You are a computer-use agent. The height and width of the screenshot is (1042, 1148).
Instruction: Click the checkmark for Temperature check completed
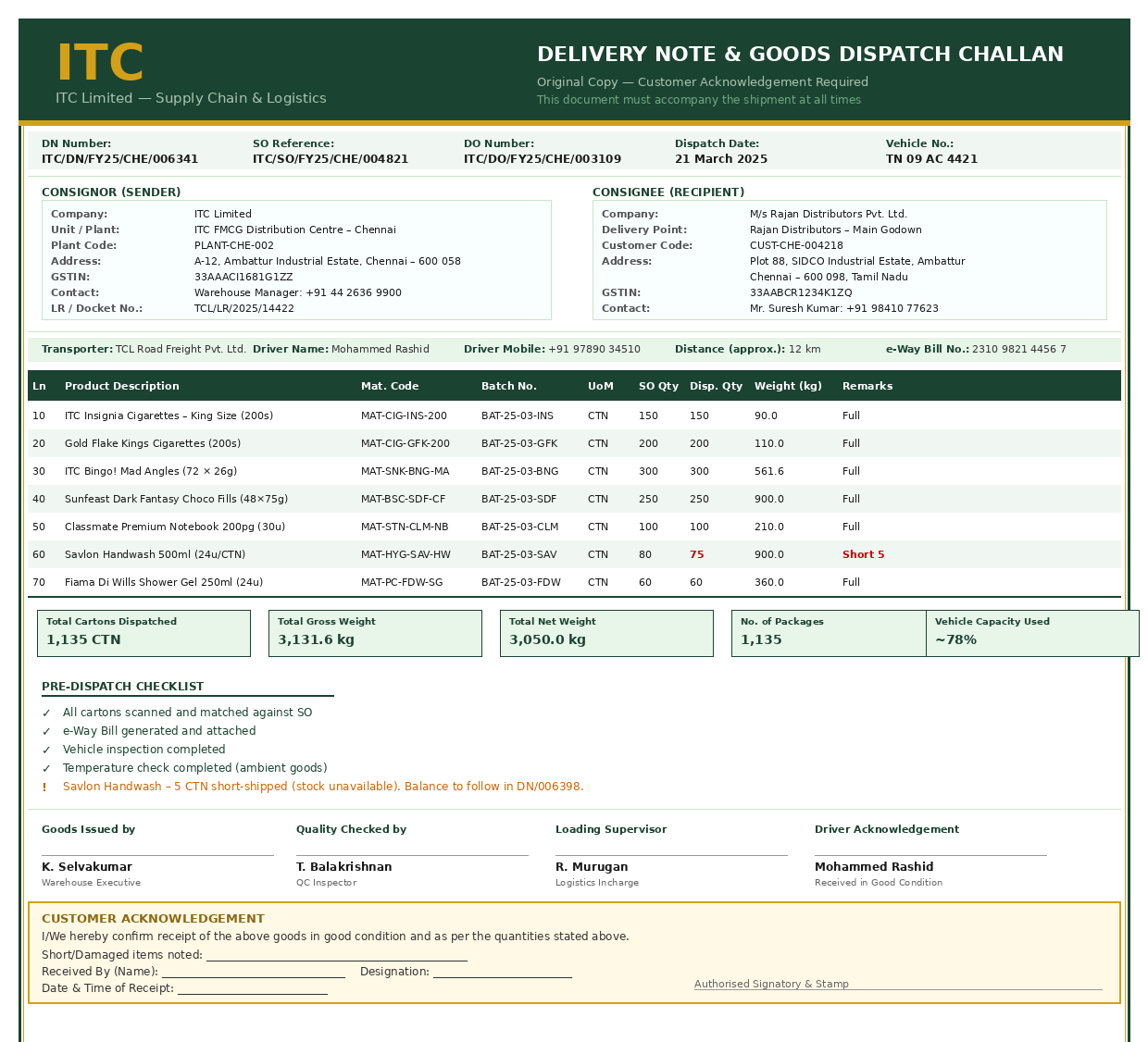(x=46, y=769)
